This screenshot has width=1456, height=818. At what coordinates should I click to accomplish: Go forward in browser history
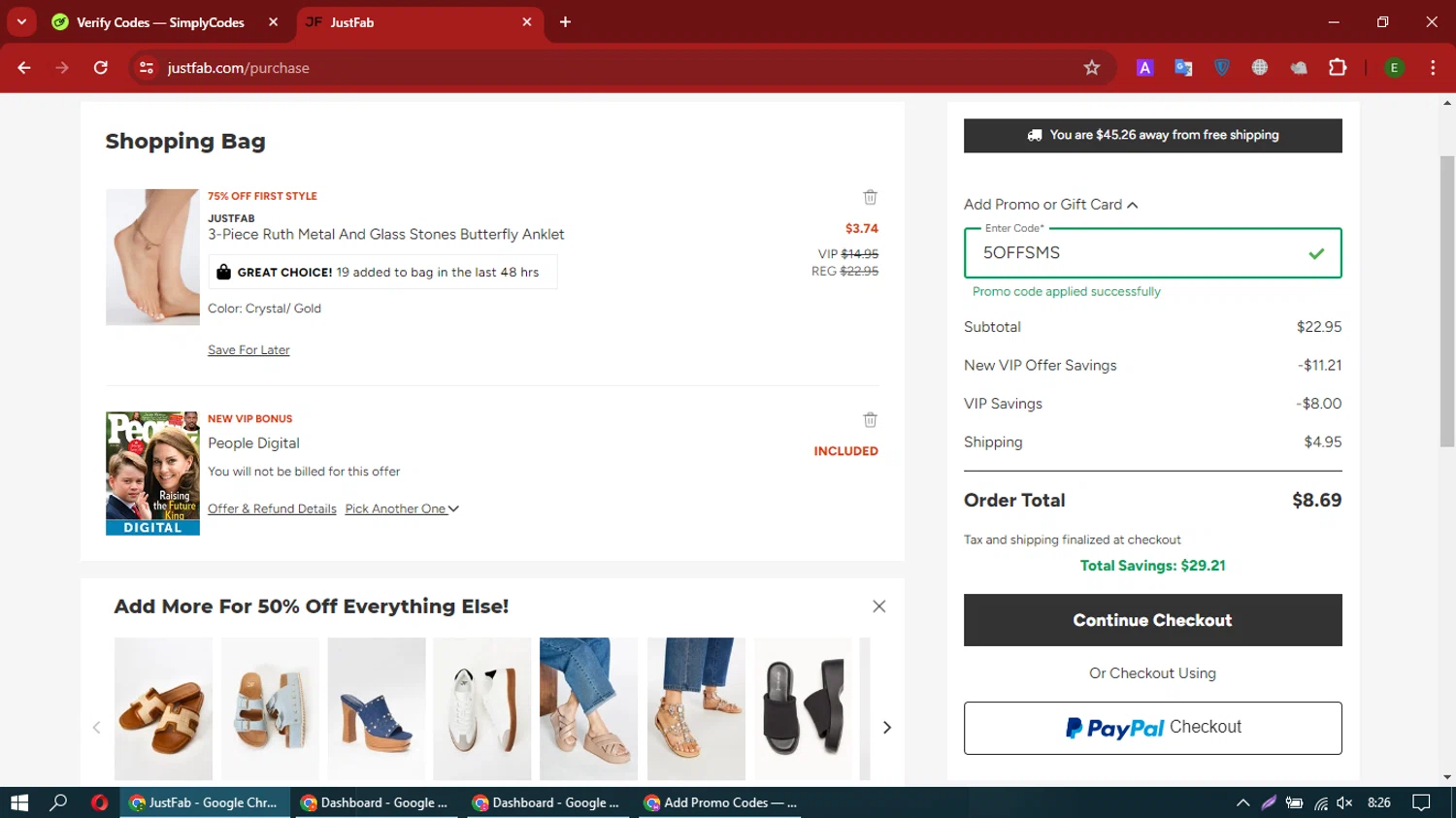[x=62, y=68]
